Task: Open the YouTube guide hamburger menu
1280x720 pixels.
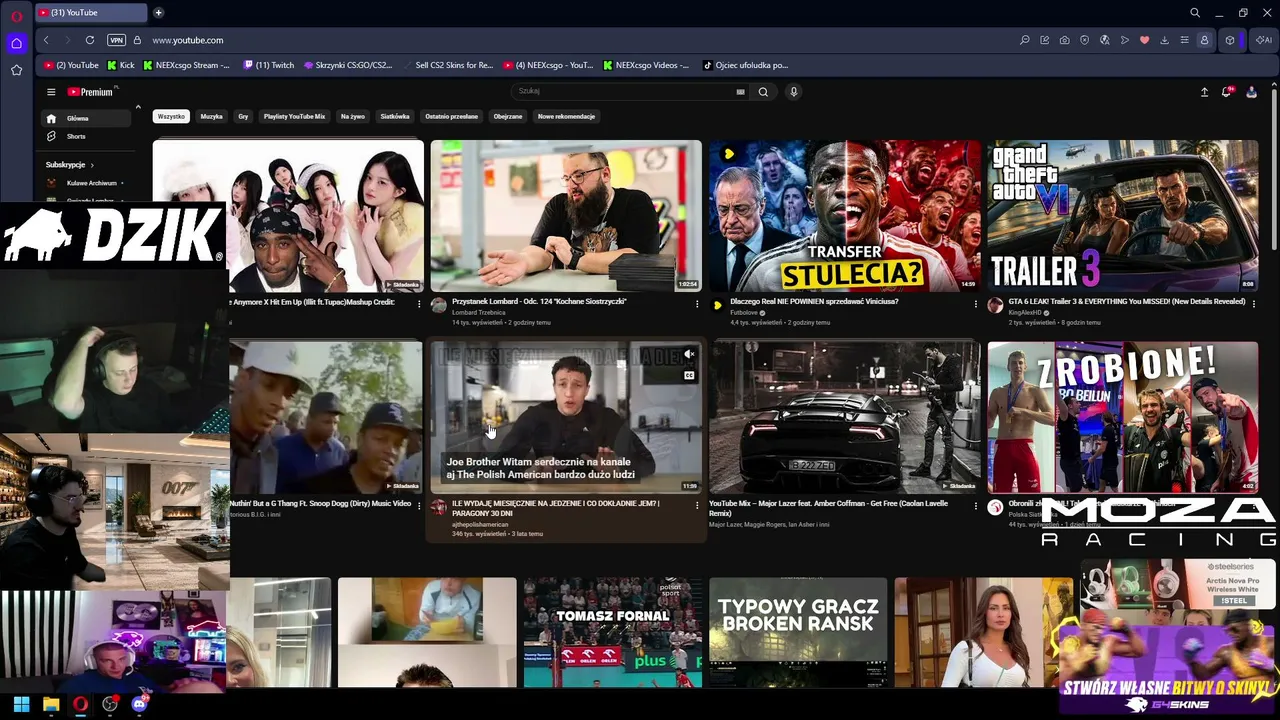Action: click(51, 92)
